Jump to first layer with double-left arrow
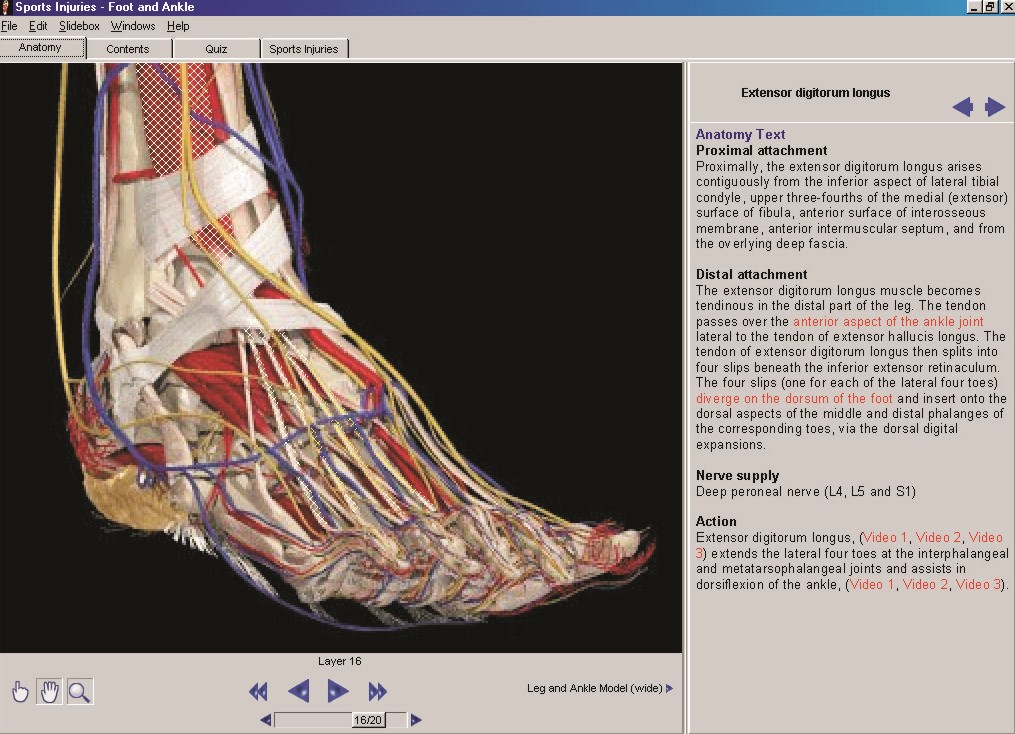1015x734 pixels. point(258,691)
